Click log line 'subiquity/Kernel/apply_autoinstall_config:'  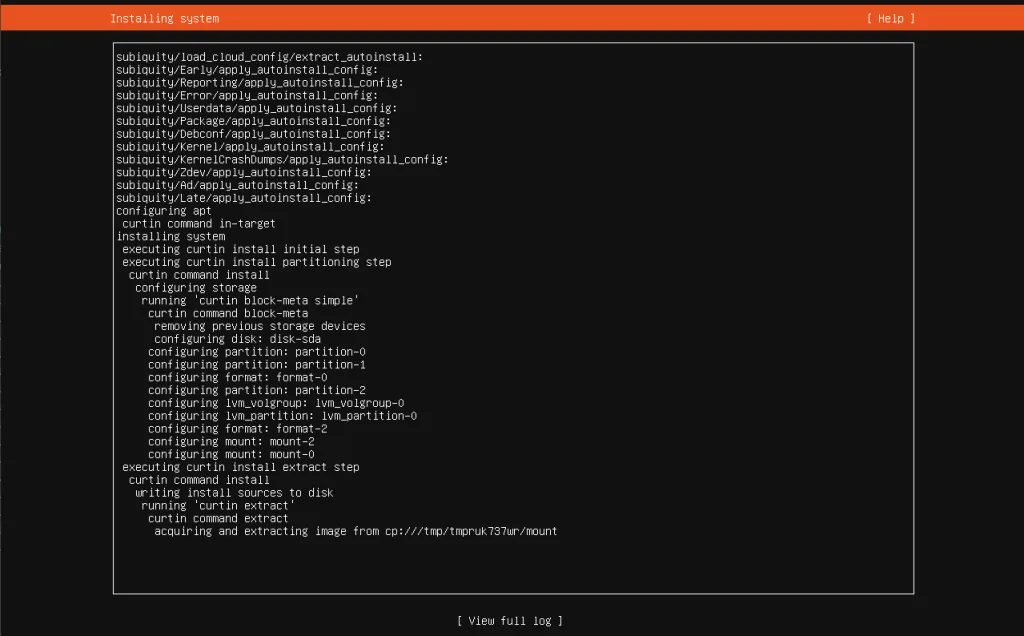(x=250, y=147)
